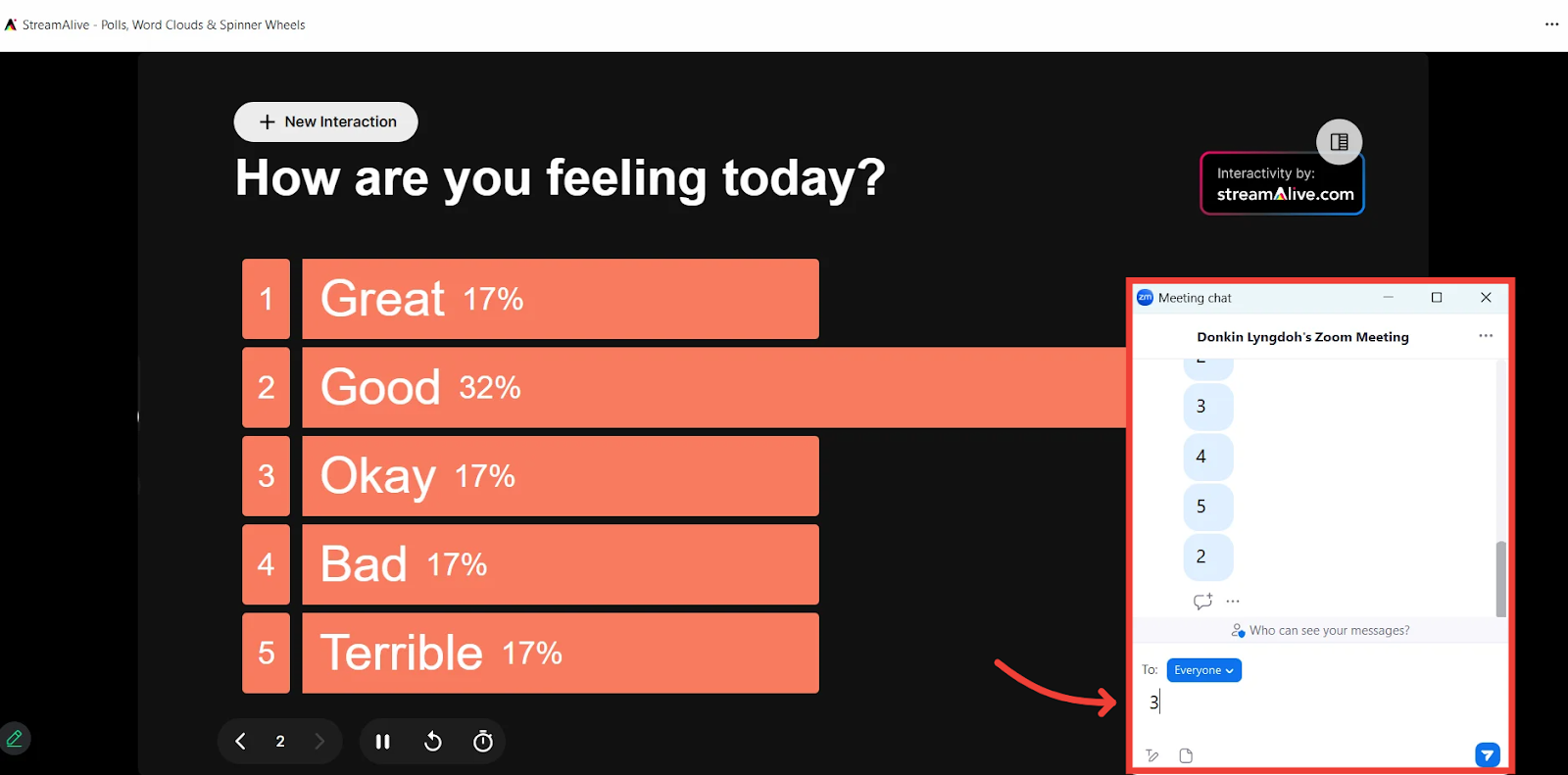The width and height of the screenshot is (1568, 775).
Task: Go to the previous interaction slide
Action: pos(241,742)
